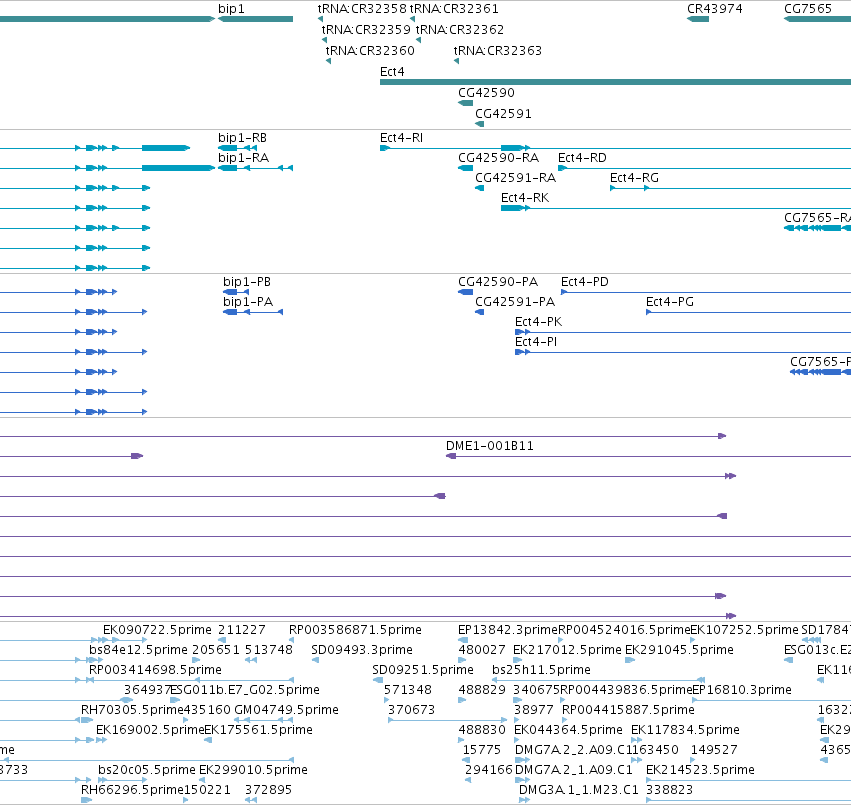
Task: Click the Ect4-RI transcript label
Action: point(401,138)
